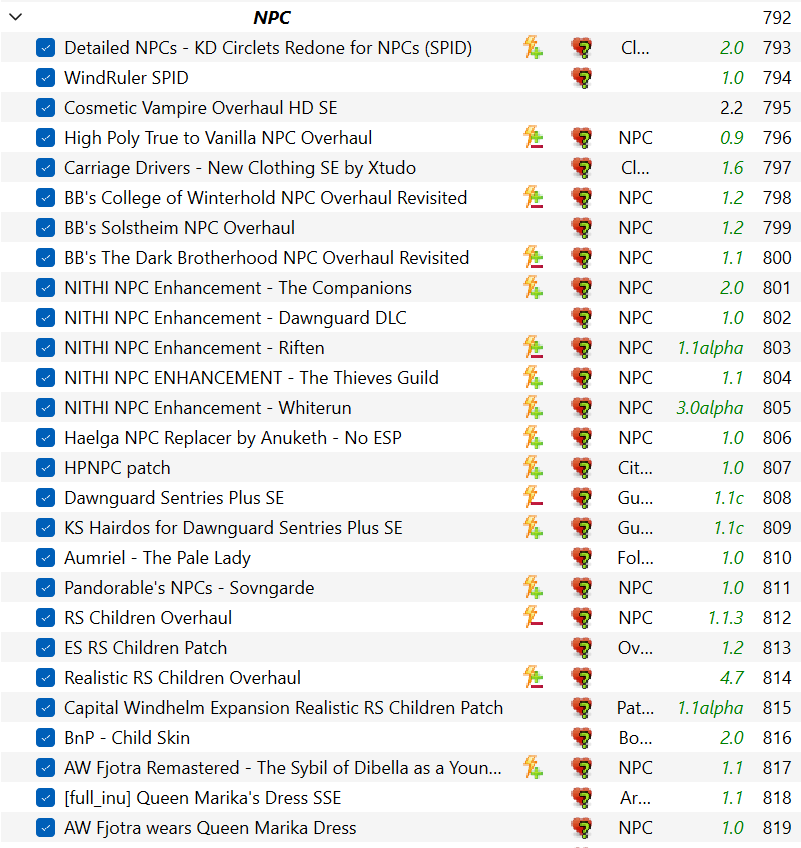
Task: Click Ov... category on ES RS Children Patch
Action: [x=635, y=648]
